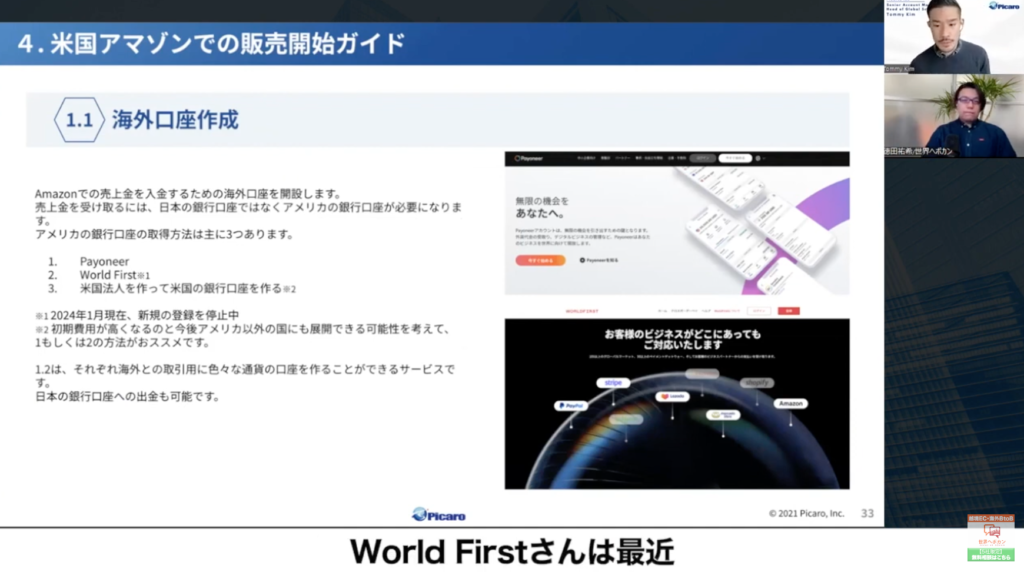The image size is (1024, 572).
Task: Click the Lazada bubble on the World First globe
Action: (x=673, y=396)
